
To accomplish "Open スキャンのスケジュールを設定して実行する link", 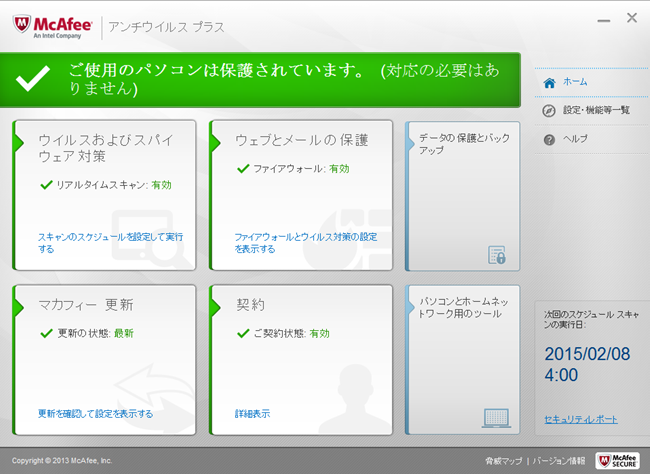I will (x=110, y=243).
